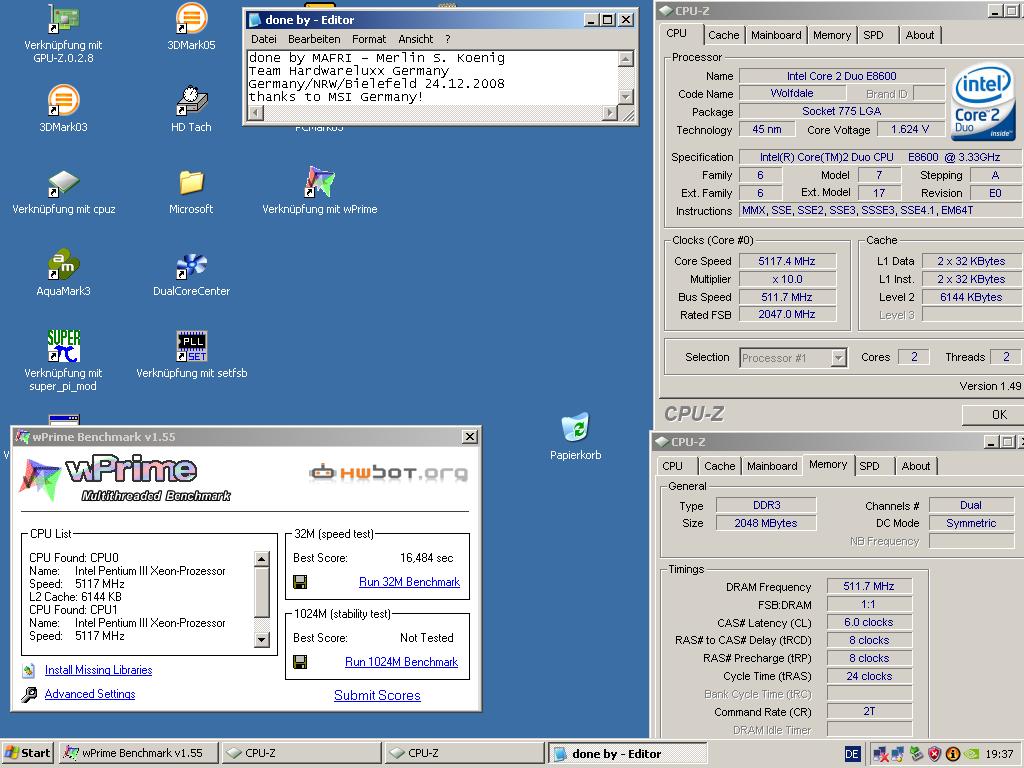Image resolution: width=1024 pixels, height=768 pixels.
Task: Click the Core Speed 5117.4 MHz field
Action: pos(787,261)
